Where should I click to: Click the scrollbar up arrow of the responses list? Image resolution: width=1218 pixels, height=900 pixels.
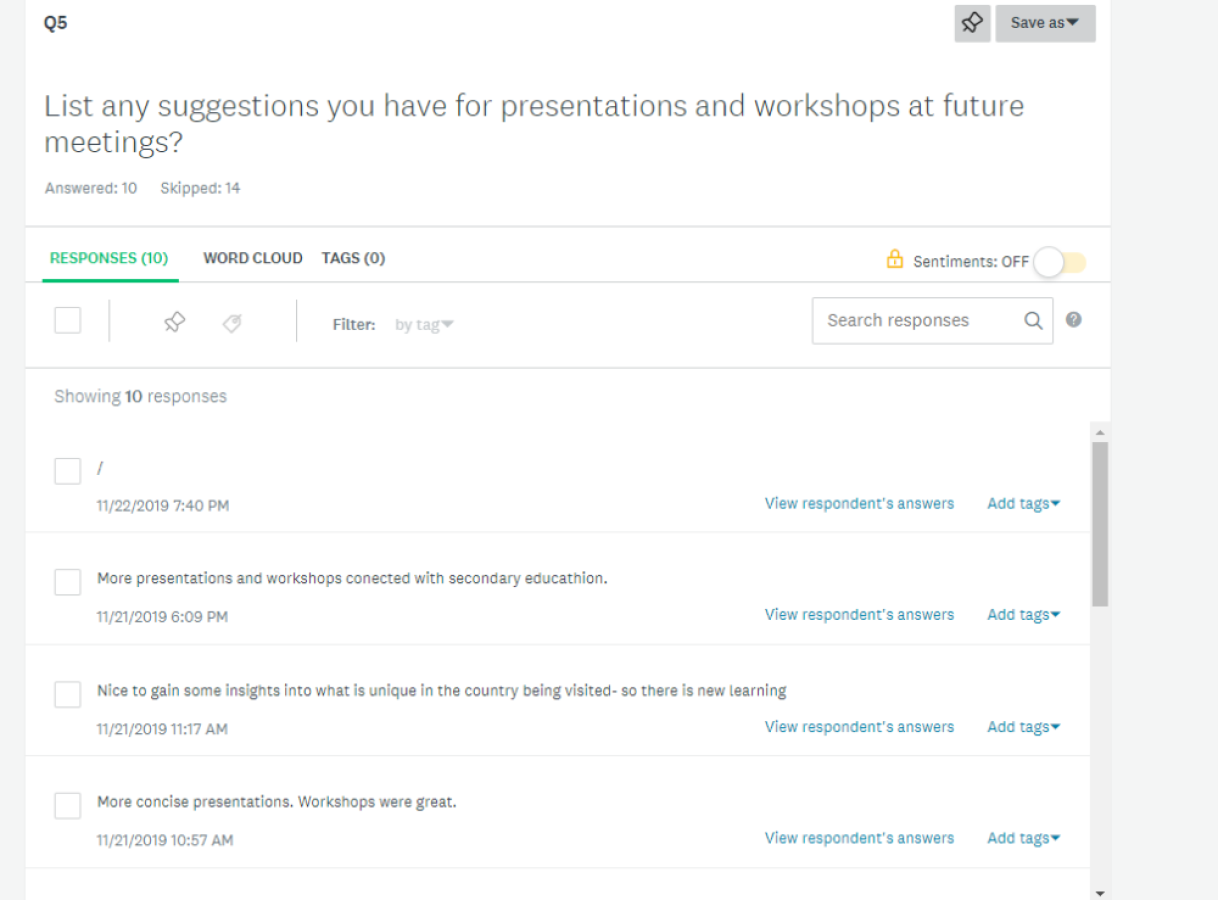coord(1100,432)
